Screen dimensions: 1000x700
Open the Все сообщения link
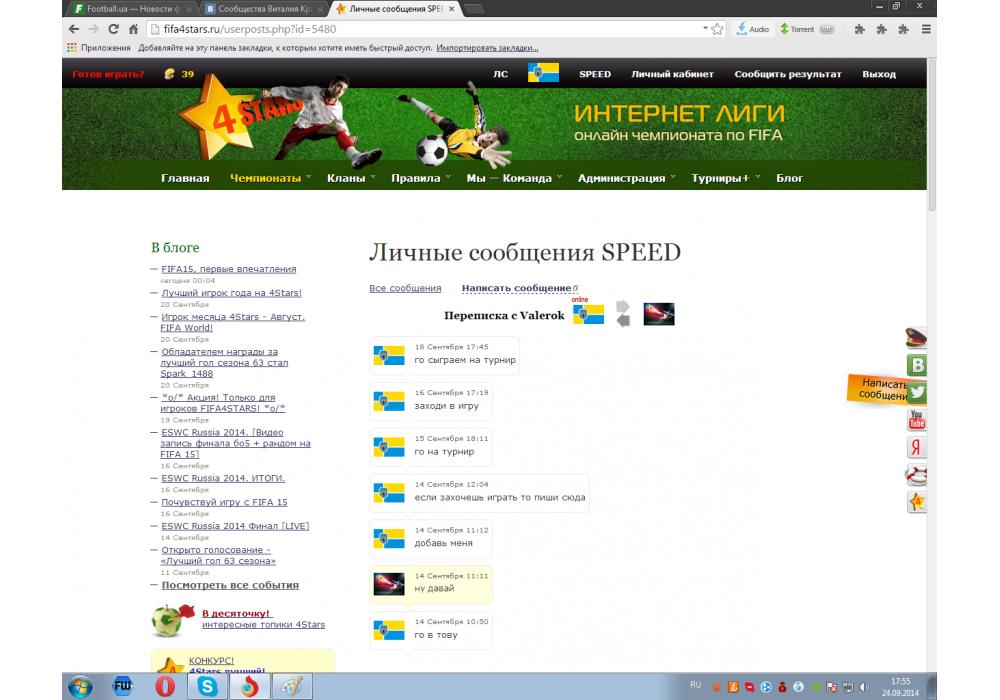[x=405, y=288]
